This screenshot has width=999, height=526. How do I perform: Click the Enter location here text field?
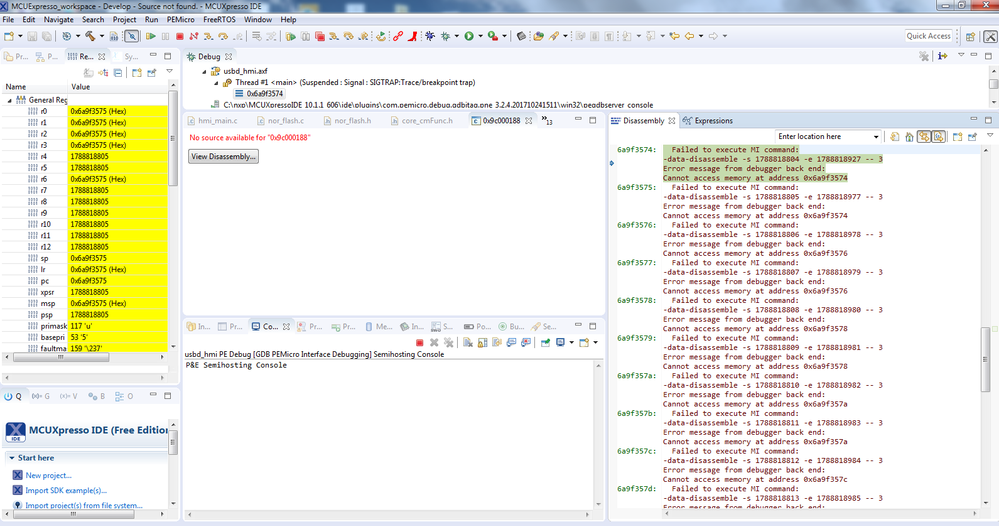tap(823, 137)
